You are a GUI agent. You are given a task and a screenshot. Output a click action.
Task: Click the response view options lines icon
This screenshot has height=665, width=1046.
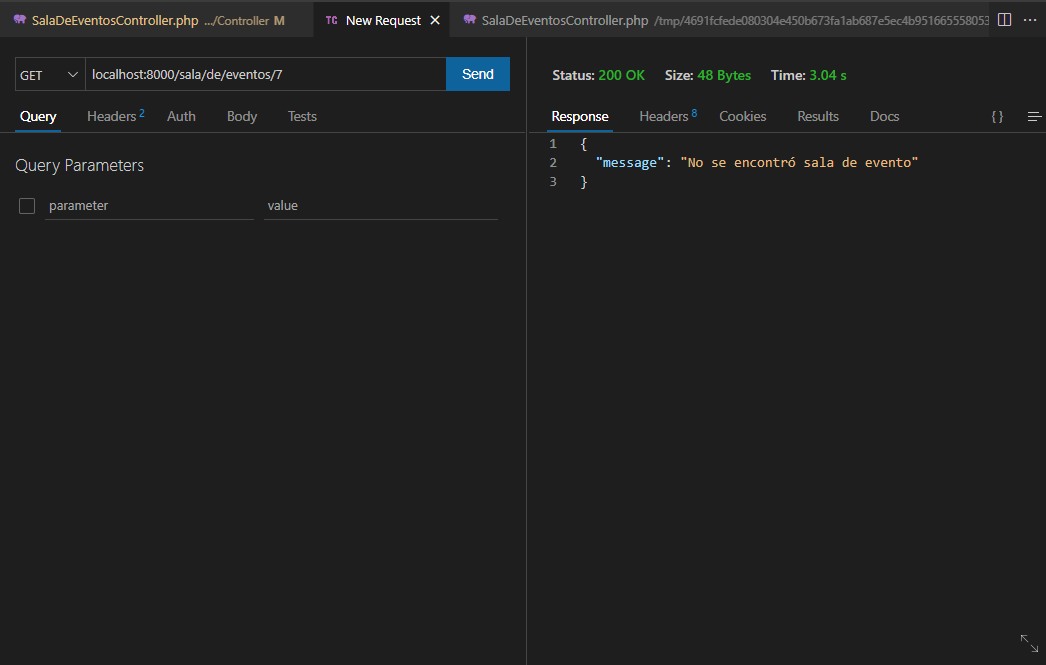point(1033,116)
